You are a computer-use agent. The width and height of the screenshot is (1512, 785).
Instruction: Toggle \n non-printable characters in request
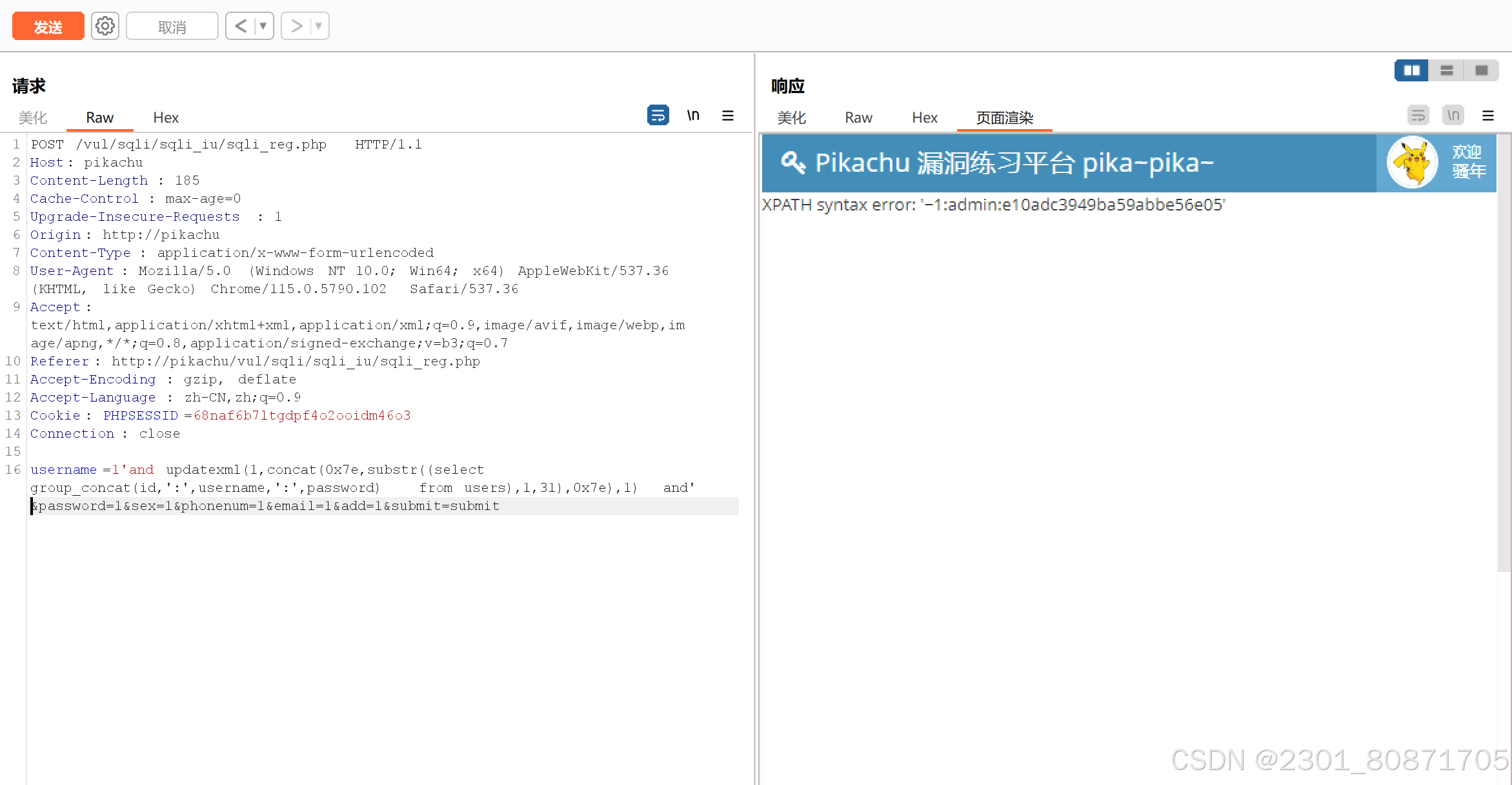693,116
